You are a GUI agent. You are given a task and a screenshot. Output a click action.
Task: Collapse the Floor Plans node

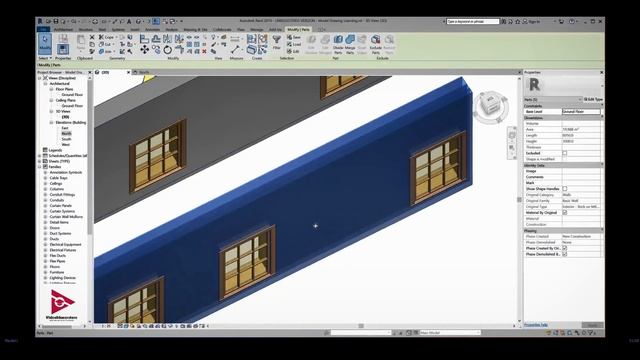click(51, 89)
